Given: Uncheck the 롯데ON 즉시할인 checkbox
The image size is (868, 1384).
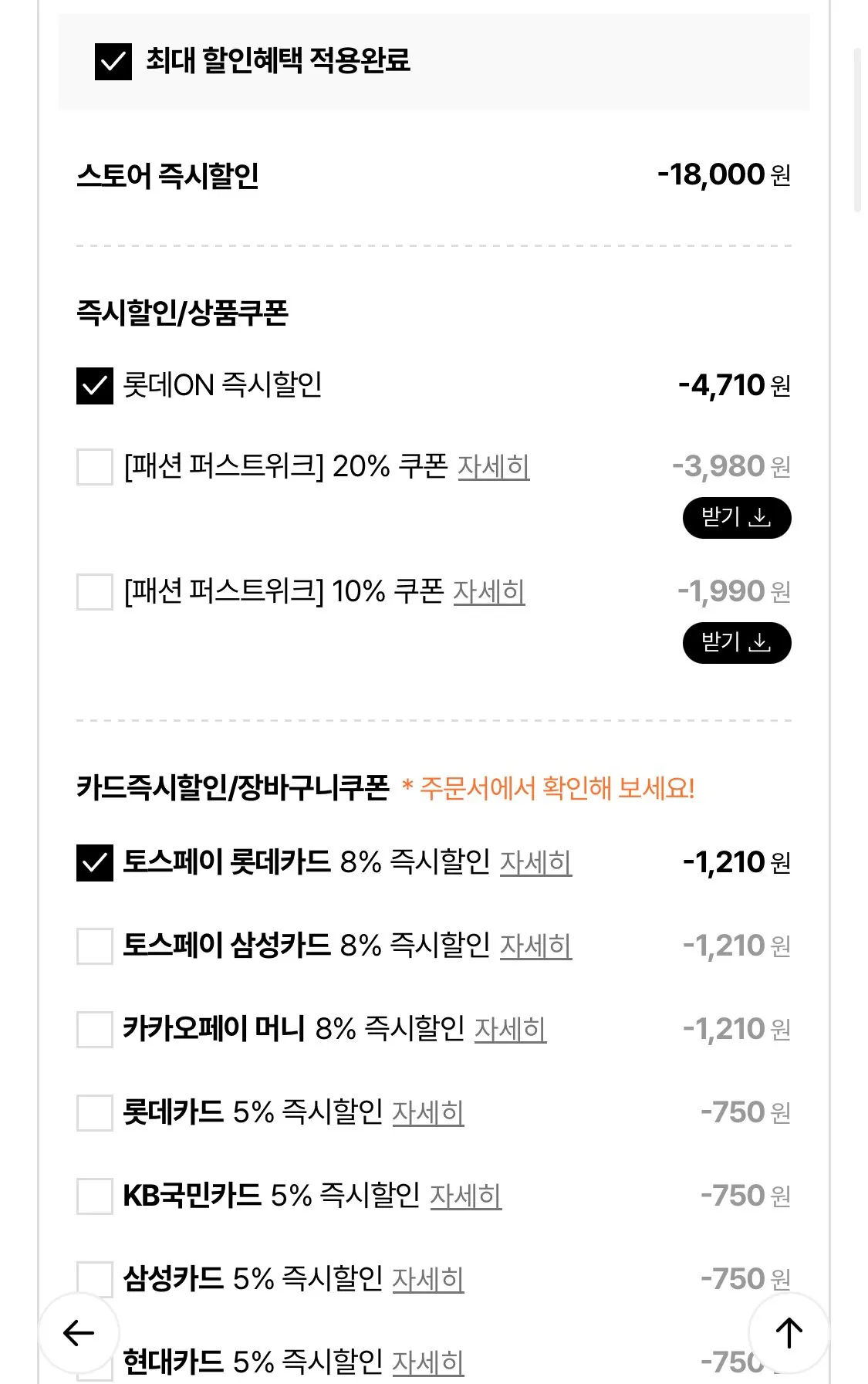Looking at the screenshot, I should click(95, 385).
